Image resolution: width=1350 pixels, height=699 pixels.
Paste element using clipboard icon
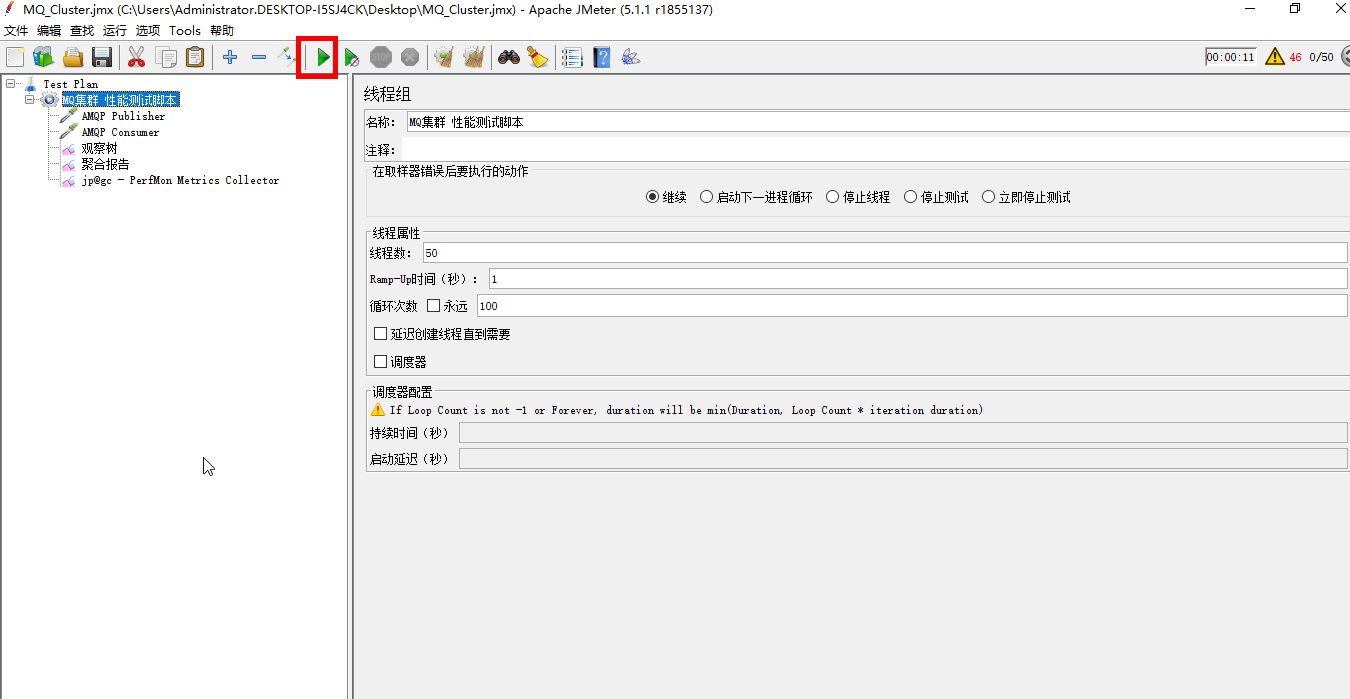195,57
